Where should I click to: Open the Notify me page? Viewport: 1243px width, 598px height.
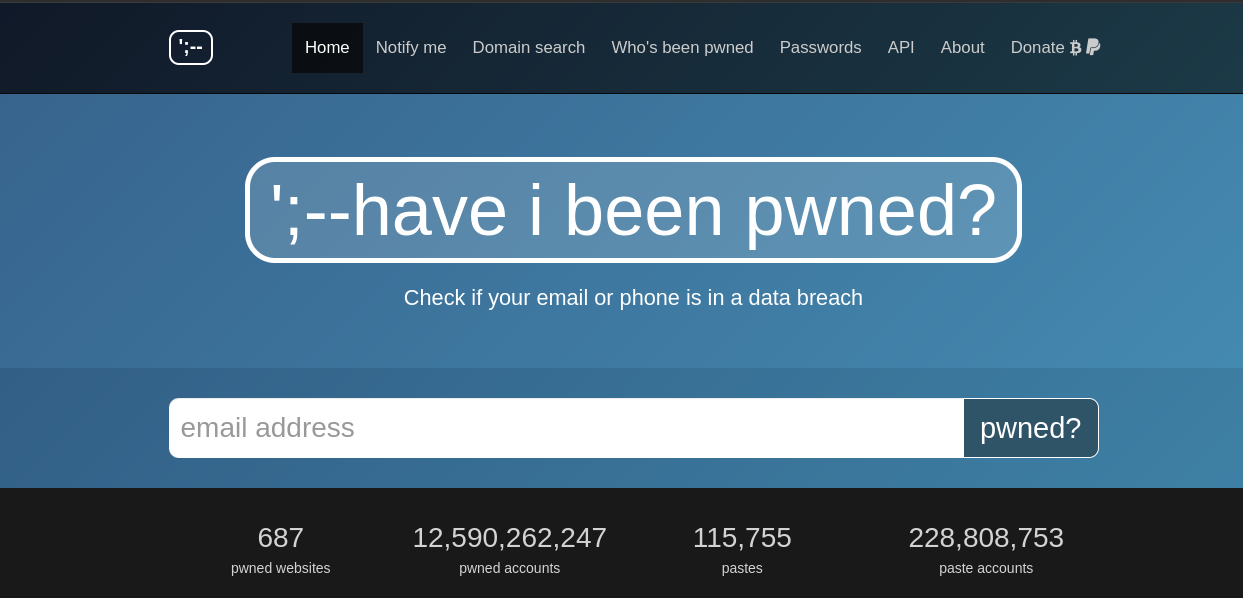coord(411,48)
